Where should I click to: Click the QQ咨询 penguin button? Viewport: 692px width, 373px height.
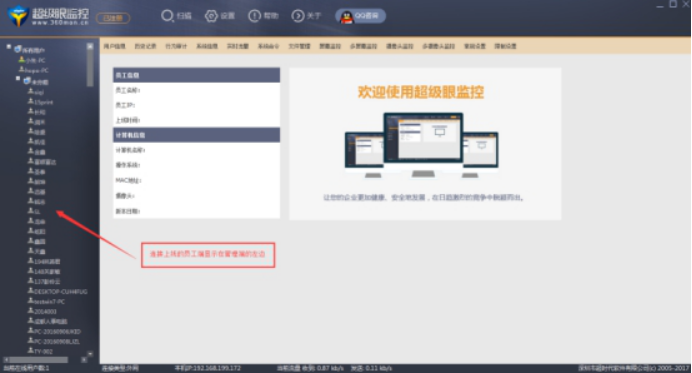pyautogui.click(x=361, y=16)
